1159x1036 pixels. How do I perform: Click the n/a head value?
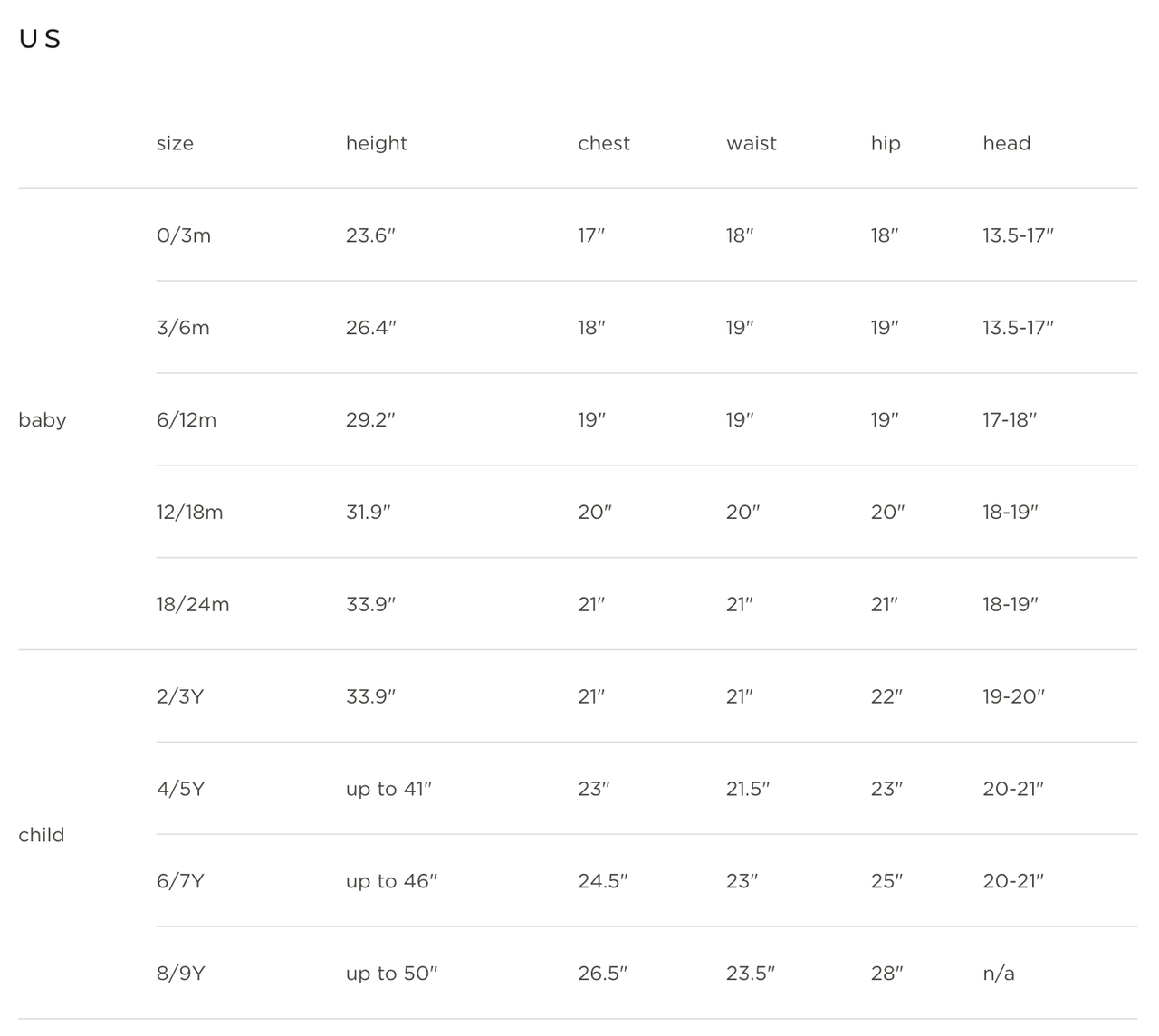point(999,974)
